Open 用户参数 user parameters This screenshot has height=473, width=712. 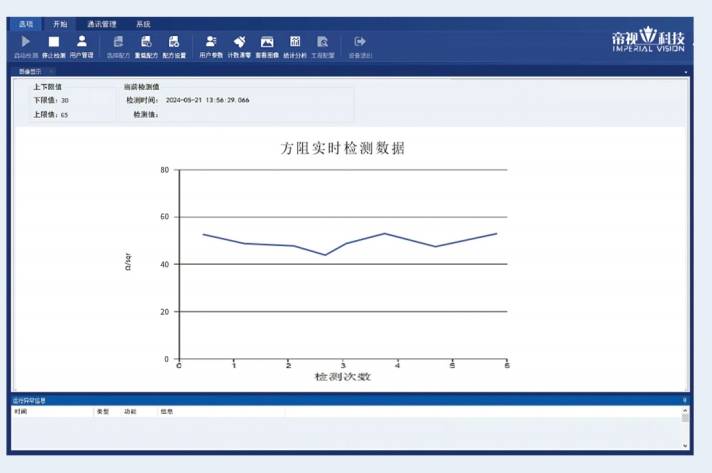tap(211, 46)
